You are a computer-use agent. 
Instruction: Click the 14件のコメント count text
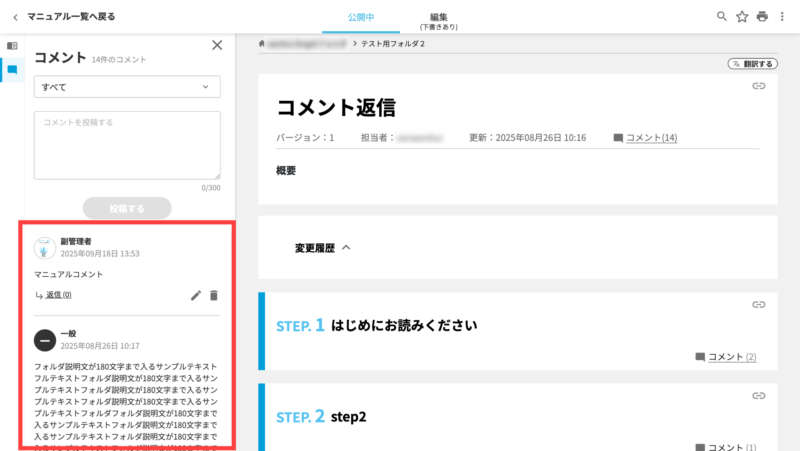[119, 60]
